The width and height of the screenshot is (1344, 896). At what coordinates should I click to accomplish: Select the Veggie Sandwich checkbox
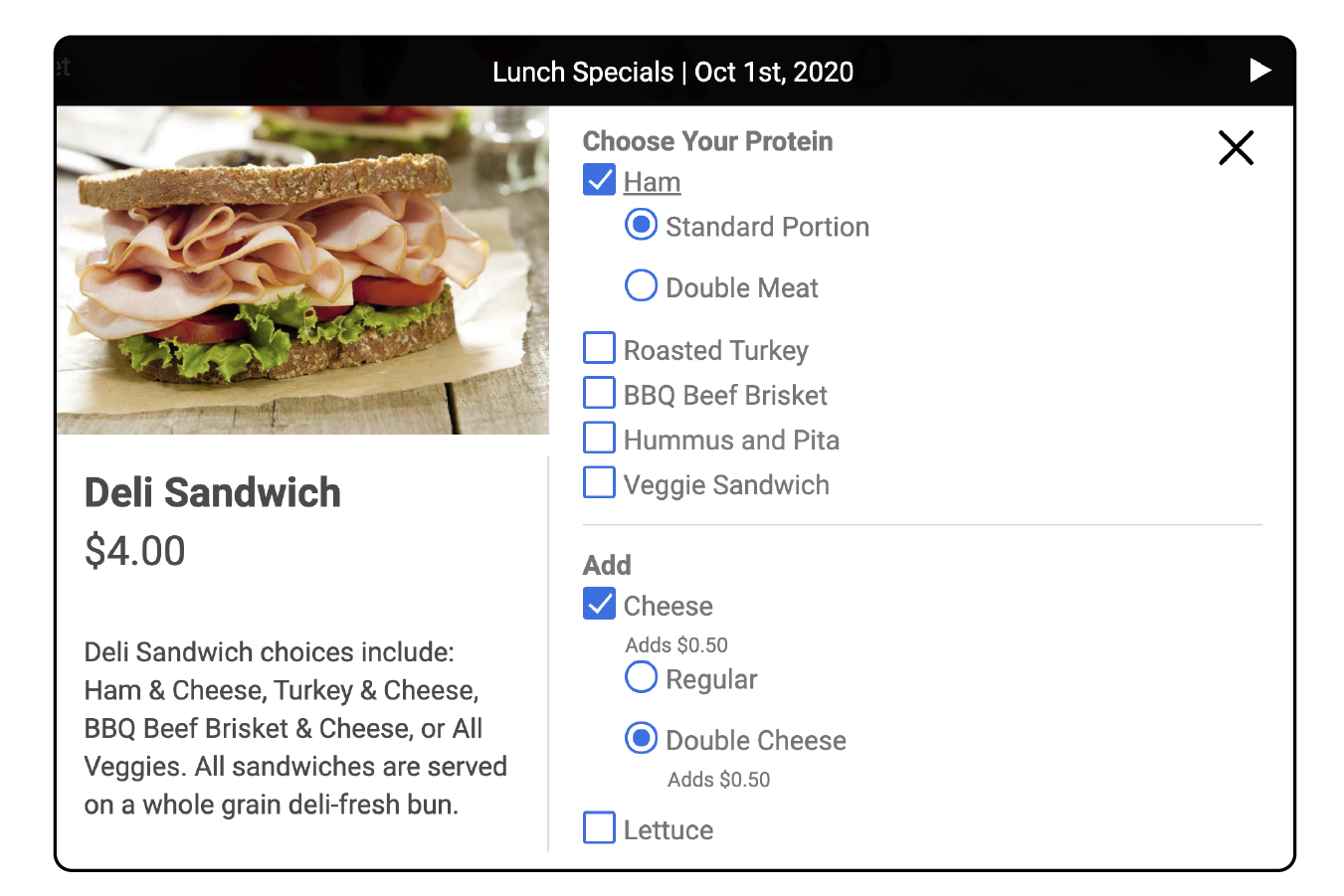click(599, 482)
